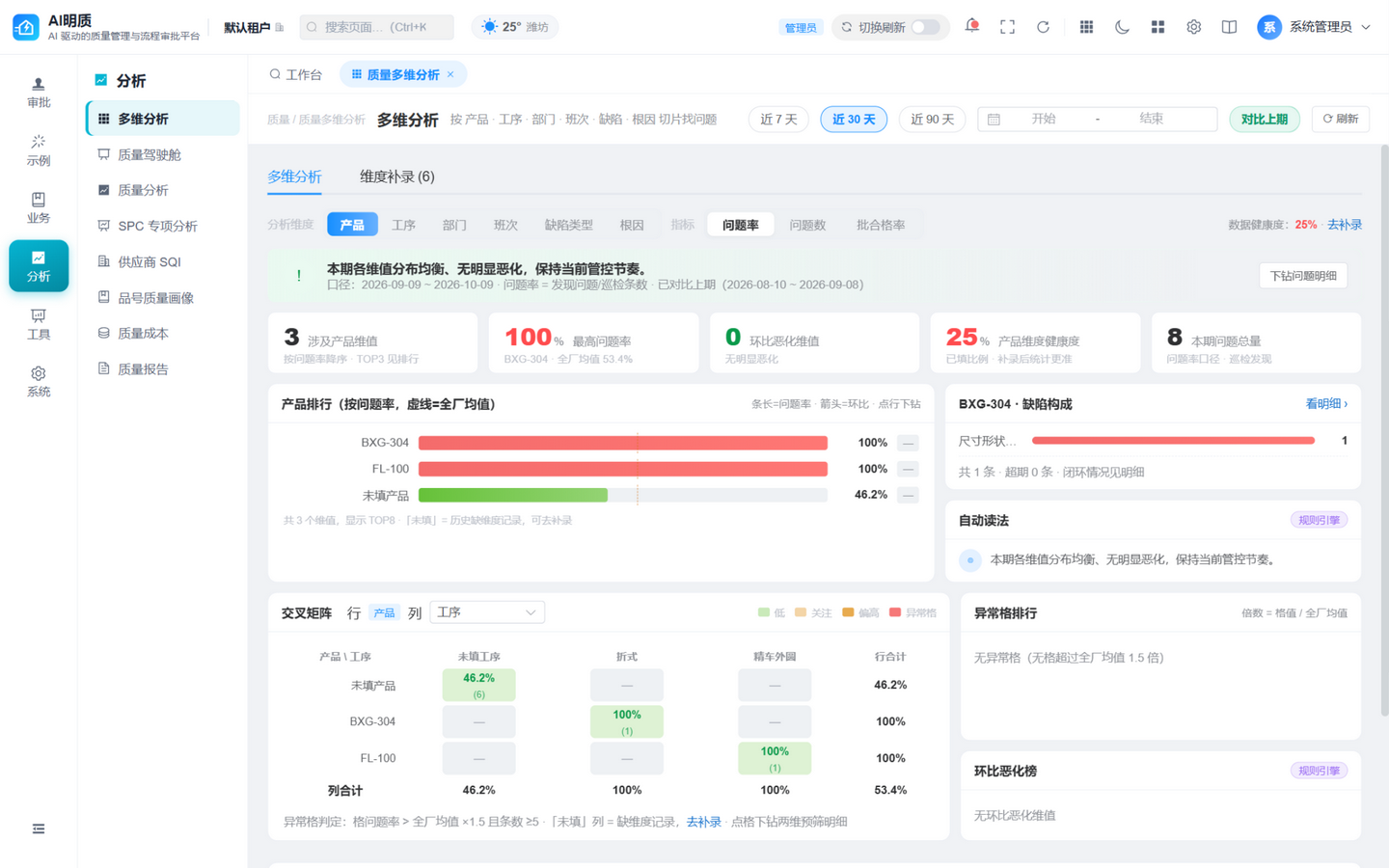This screenshot has height=868, width=1389.
Task: Open settings gear in the top bar
Action: pos(1193,27)
